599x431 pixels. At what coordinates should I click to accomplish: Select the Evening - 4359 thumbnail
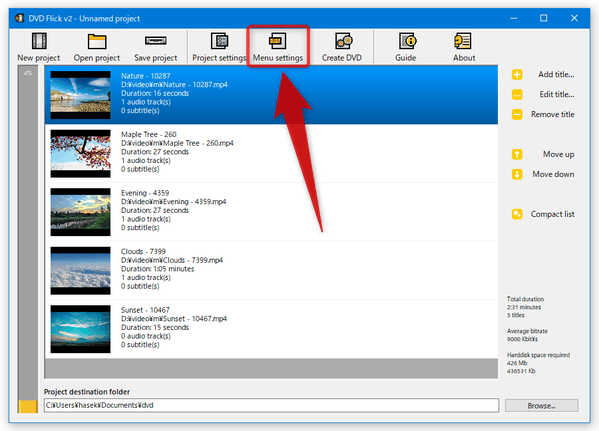[80, 212]
